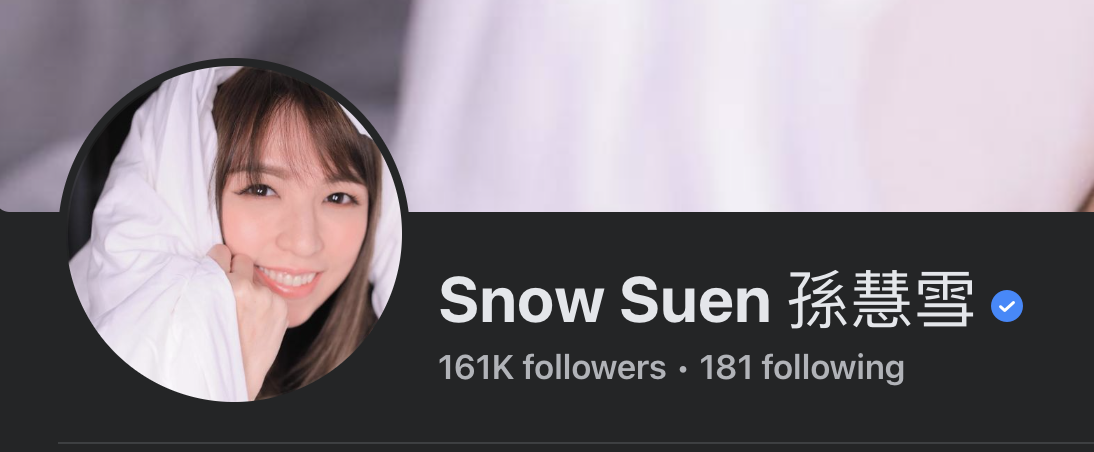Screen dimensions: 1094x452
Task: Click the '181' following count number
Action: (726, 368)
